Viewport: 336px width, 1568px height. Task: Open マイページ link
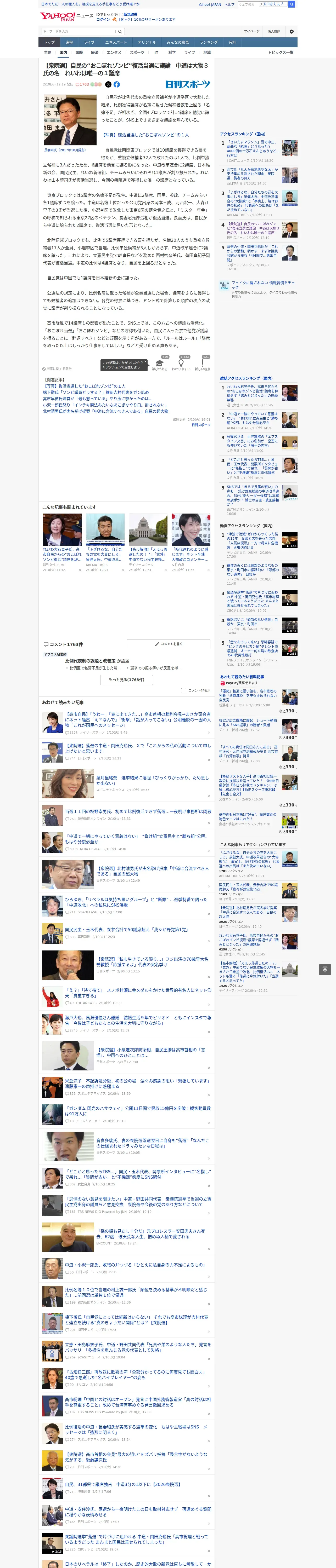pyautogui.click(x=252, y=32)
